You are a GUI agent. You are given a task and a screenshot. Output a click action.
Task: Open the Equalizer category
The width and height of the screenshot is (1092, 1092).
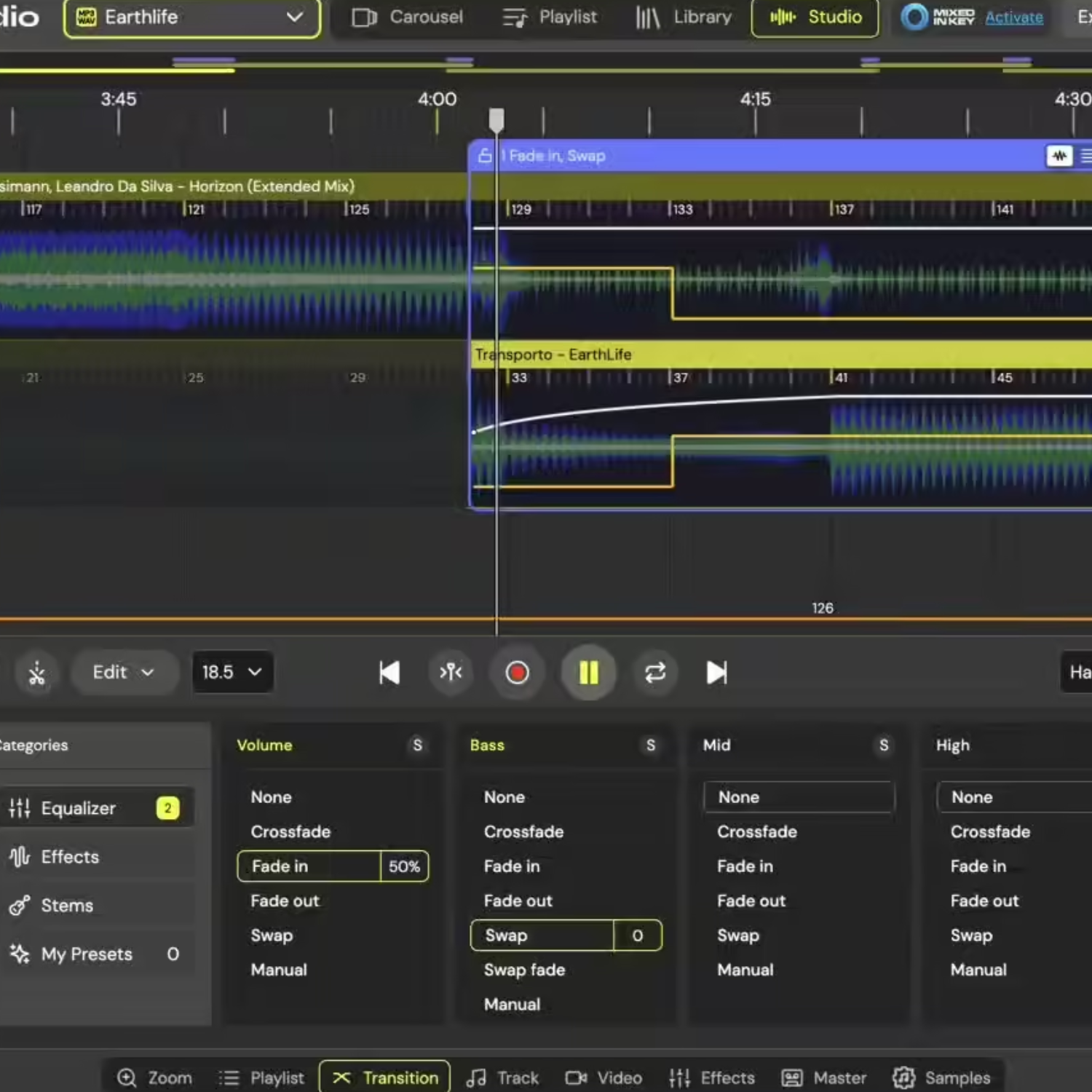coord(97,808)
